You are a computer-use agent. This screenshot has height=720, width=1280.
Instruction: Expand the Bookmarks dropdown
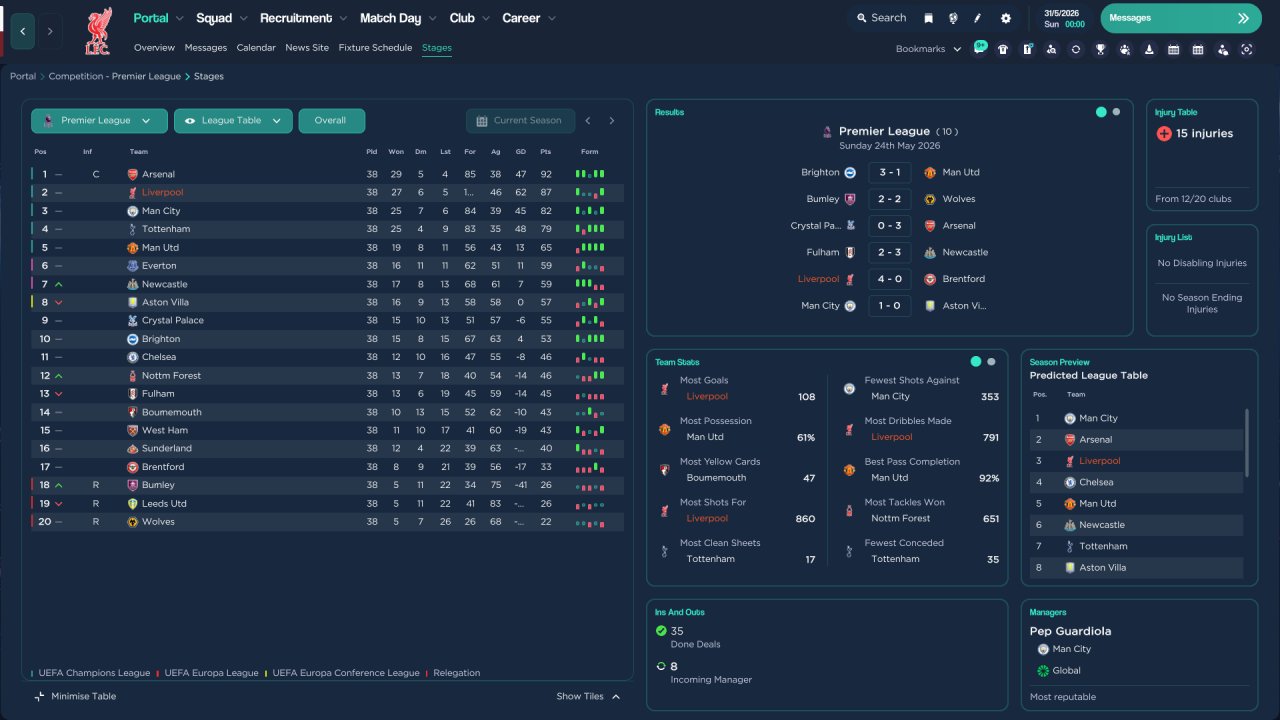[x=928, y=49]
